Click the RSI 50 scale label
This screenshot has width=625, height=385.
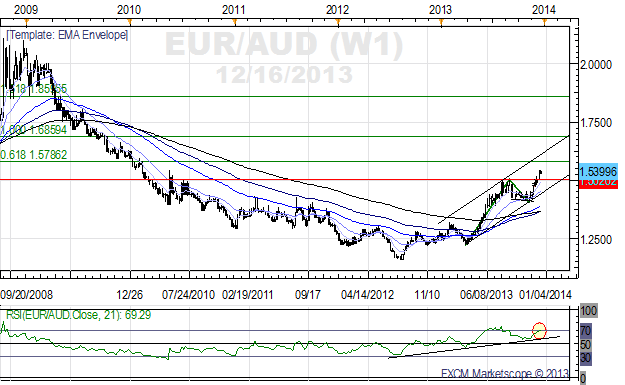(586, 344)
